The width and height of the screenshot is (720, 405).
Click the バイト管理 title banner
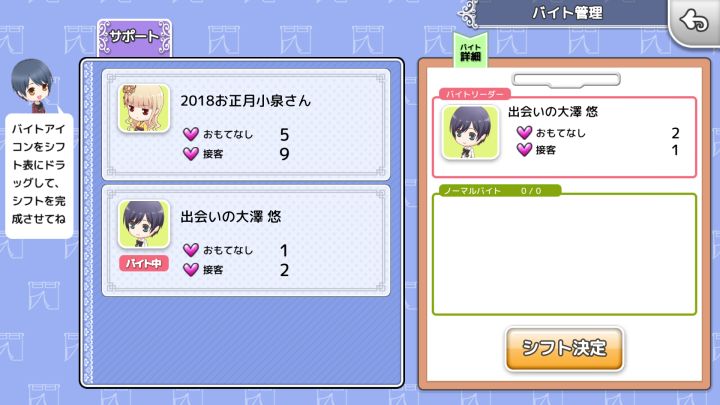coord(568,13)
